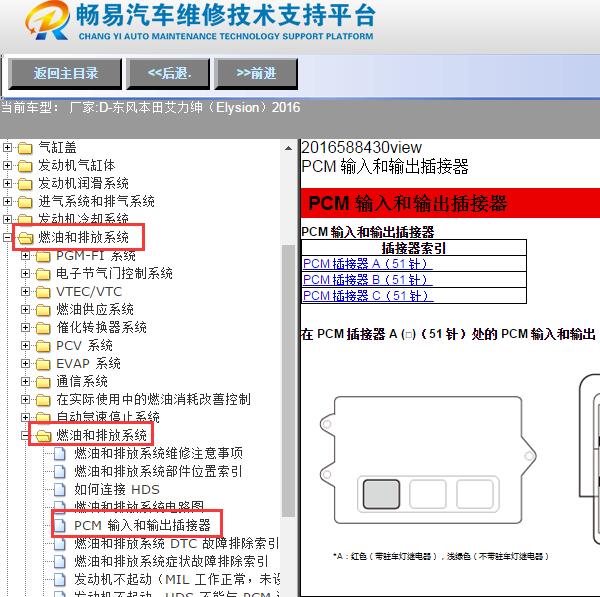Expand the 在实际使用中的燃油消耗改善控制 node
This screenshot has width=600, height=597.
pyautogui.click(x=25, y=399)
